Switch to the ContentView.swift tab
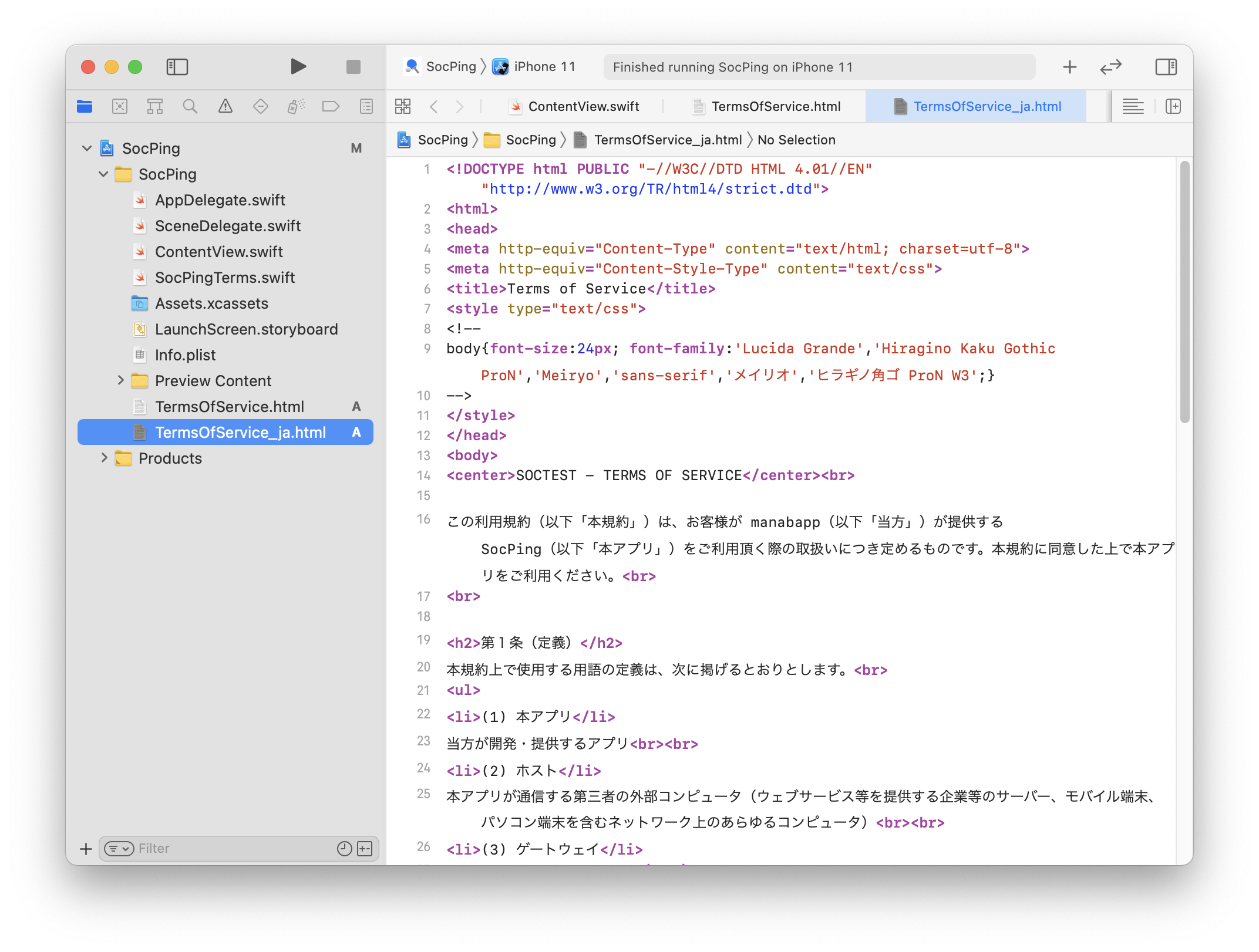Image resolution: width=1259 pixels, height=952 pixels. pos(583,106)
